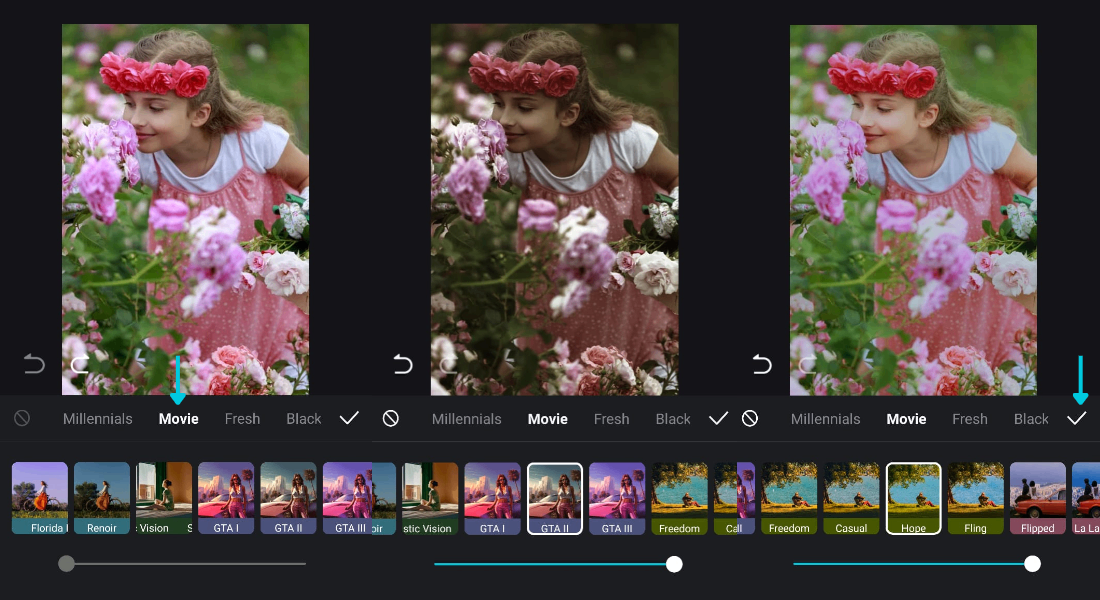Tap the redo arrow on the left screen
1100x600 pixels.
79,364
